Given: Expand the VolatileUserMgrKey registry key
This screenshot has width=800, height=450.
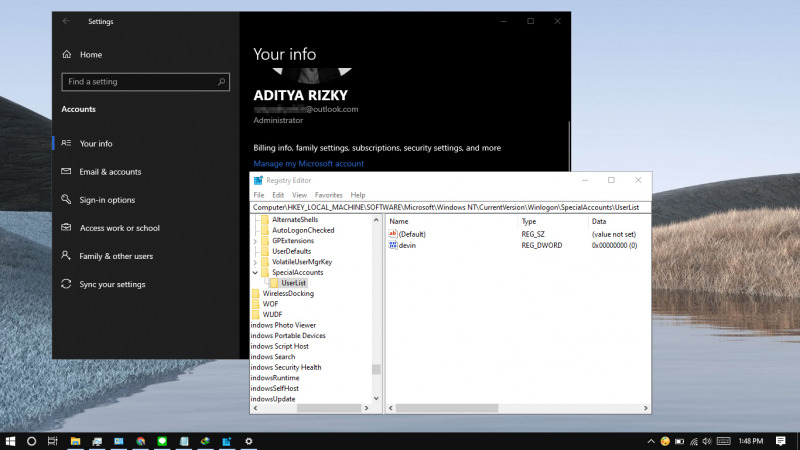Looking at the screenshot, I should (255, 262).
